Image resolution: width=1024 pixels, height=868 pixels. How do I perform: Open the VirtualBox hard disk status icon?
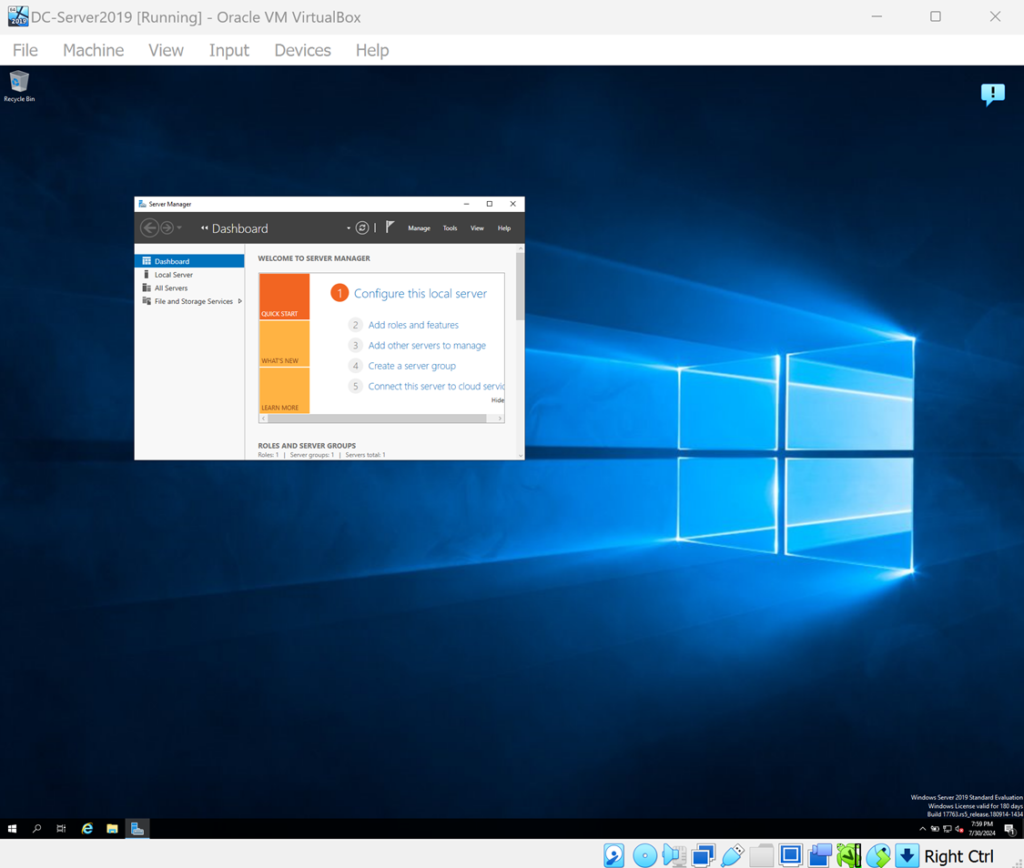pos(614,855)
